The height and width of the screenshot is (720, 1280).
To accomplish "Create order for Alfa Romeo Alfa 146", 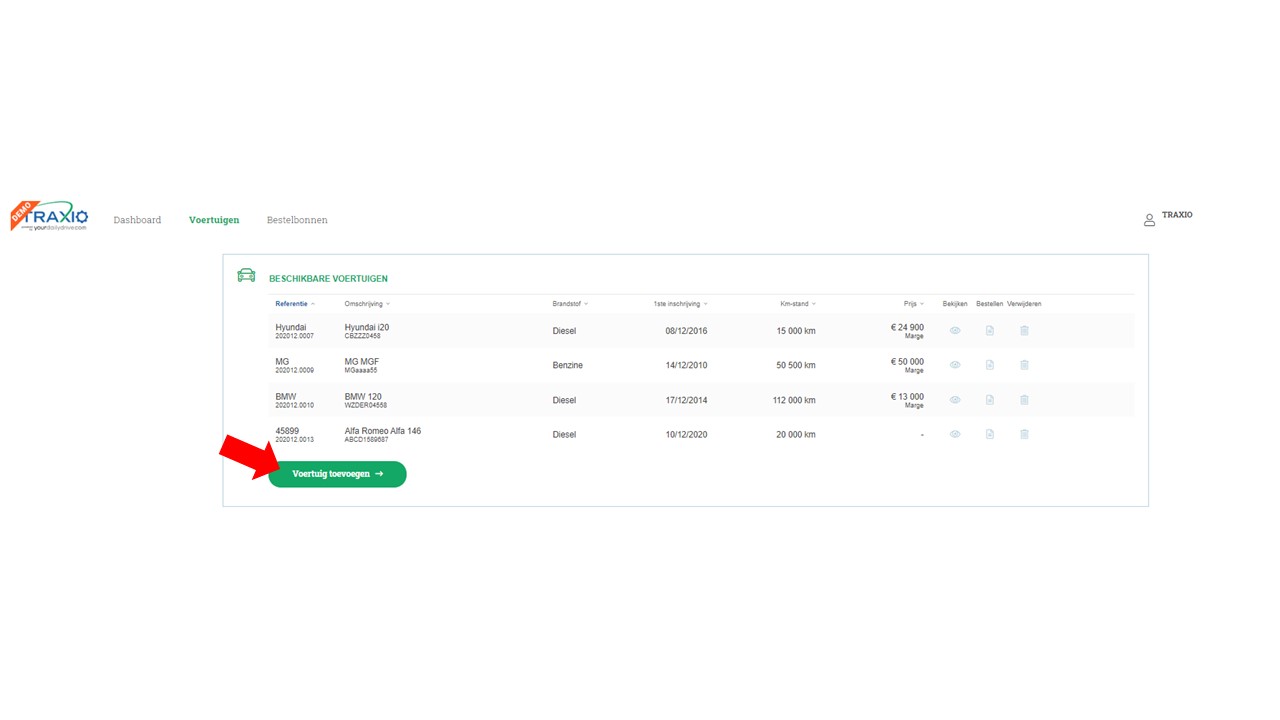I will 989,434.
